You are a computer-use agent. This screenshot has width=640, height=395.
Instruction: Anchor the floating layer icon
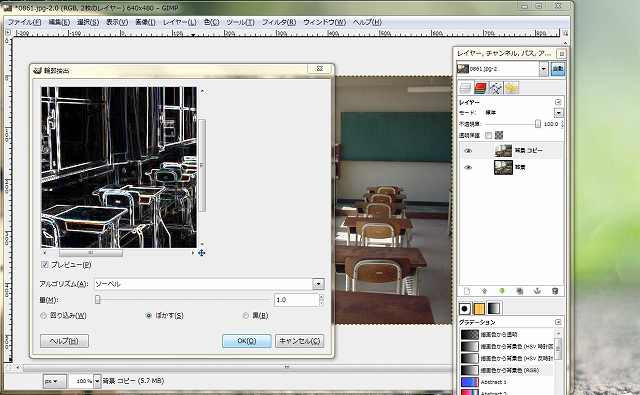pyautogui.click(x=537, y=291)
